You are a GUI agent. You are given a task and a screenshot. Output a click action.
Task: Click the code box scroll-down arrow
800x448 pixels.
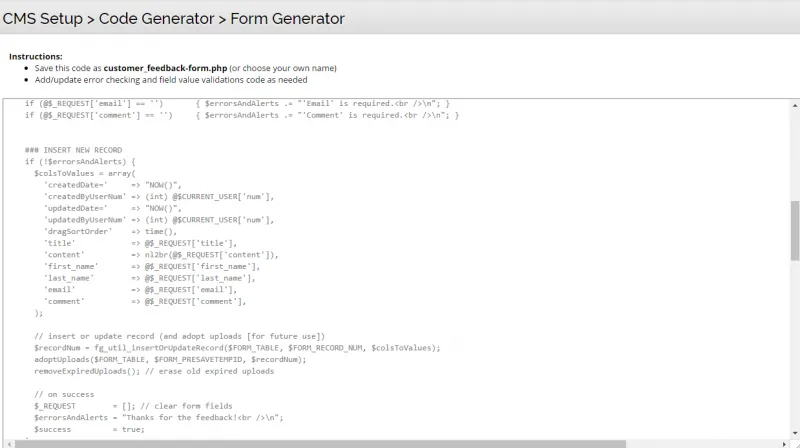(x=794, y=433)
